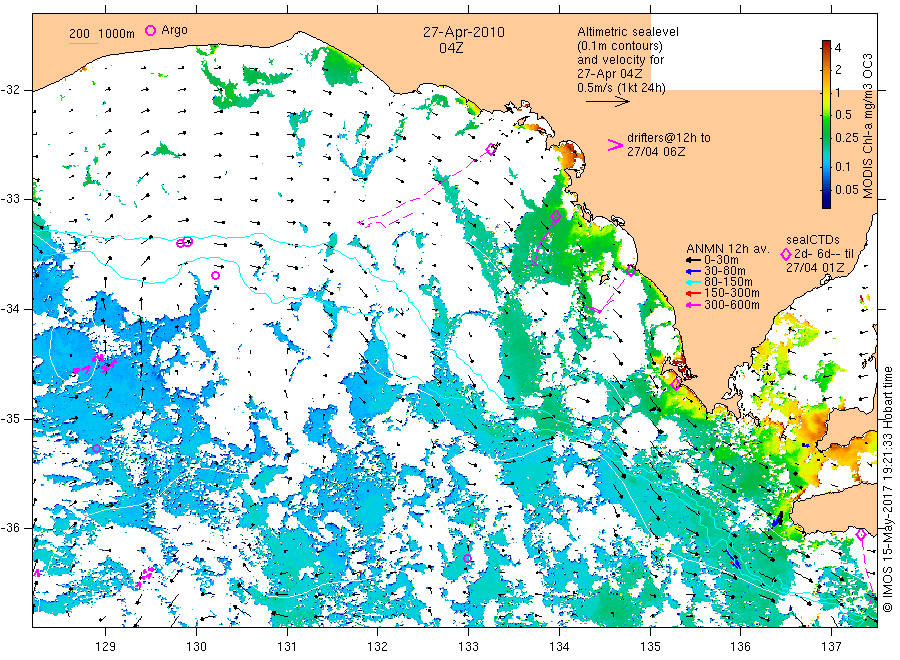Click the 0.5m/s velocity scale arrow
This screenshot has width=900, height=660.
608,102
